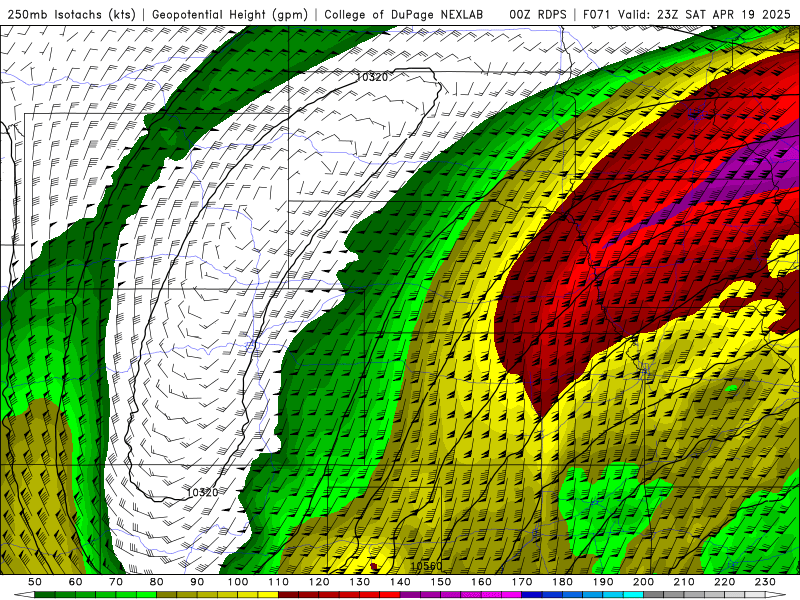The width and height of the screenshot is (800, 600).
Task: Click the '90' colorbar value
Action: 197,582
